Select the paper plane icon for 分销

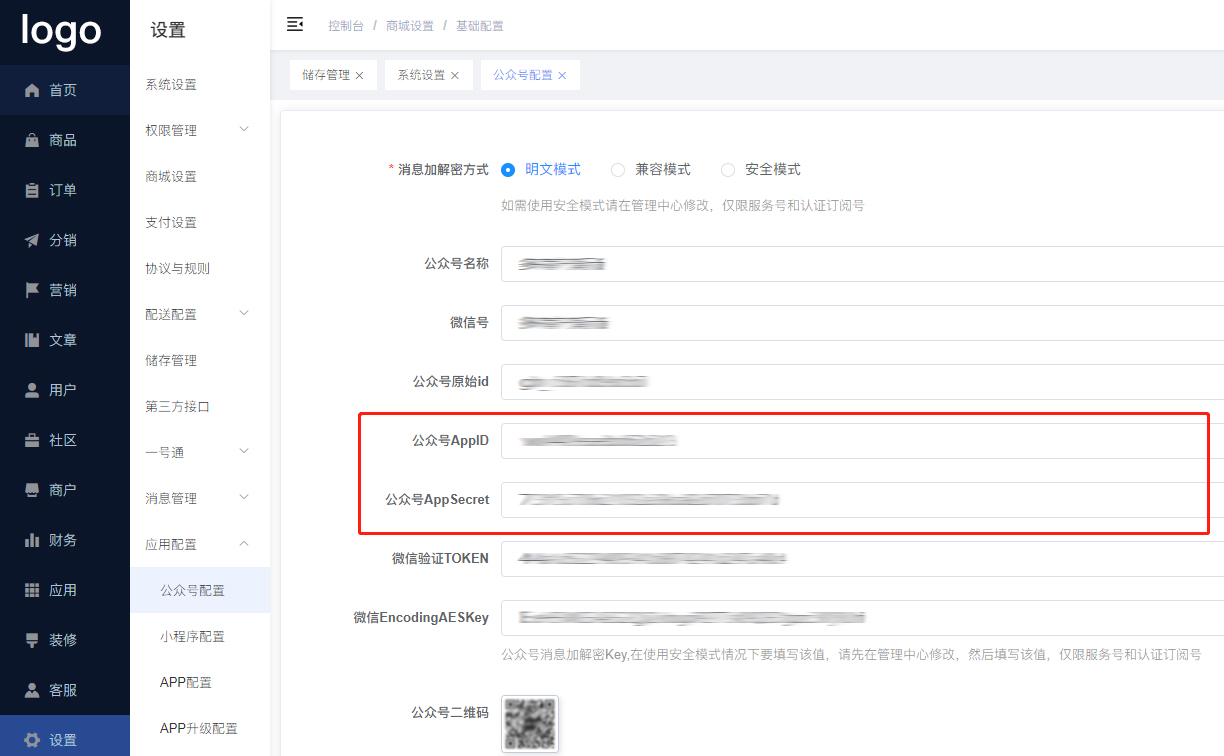point(32,240)
